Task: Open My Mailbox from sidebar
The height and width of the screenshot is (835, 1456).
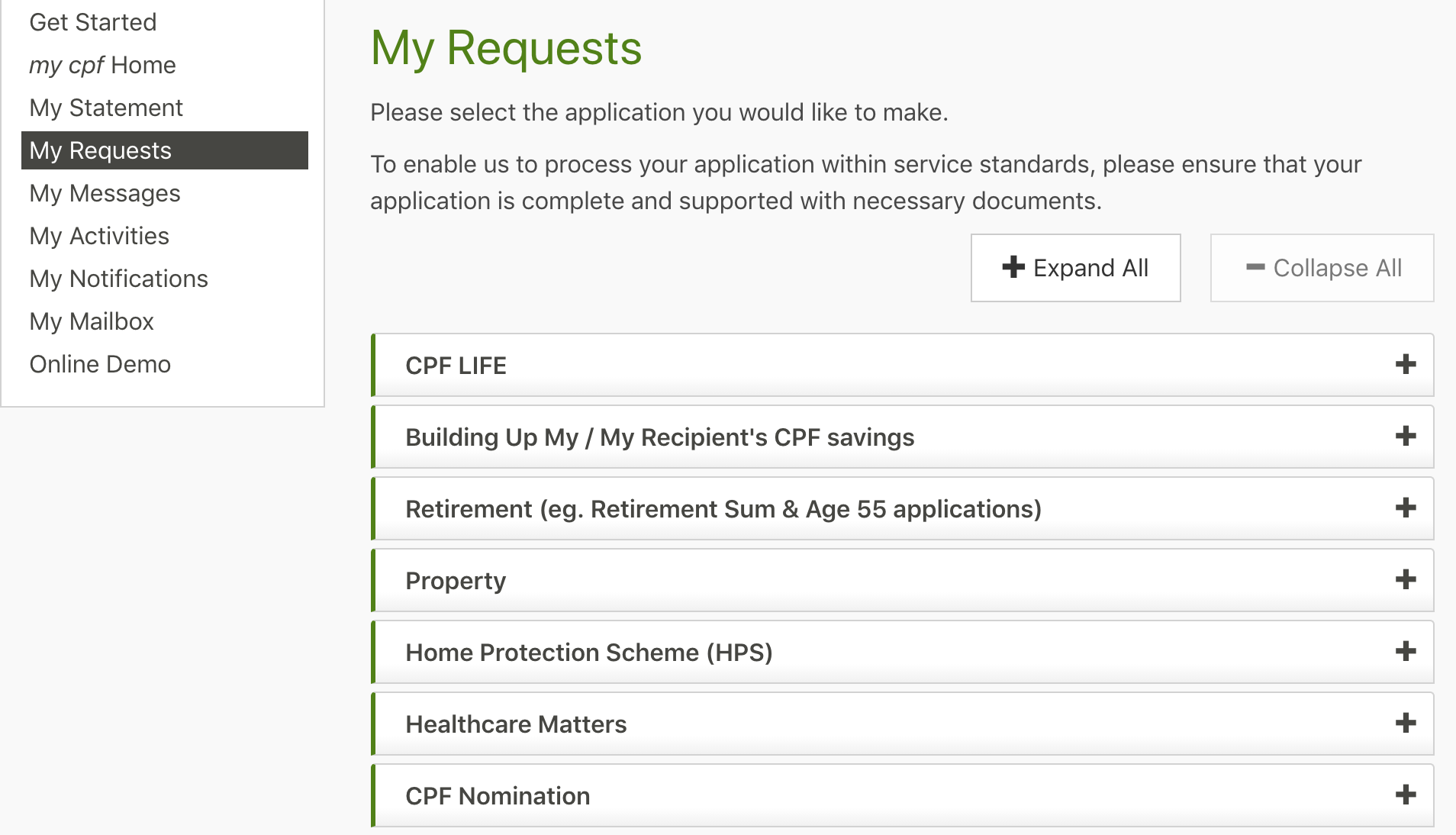Action: click(92, 321)
